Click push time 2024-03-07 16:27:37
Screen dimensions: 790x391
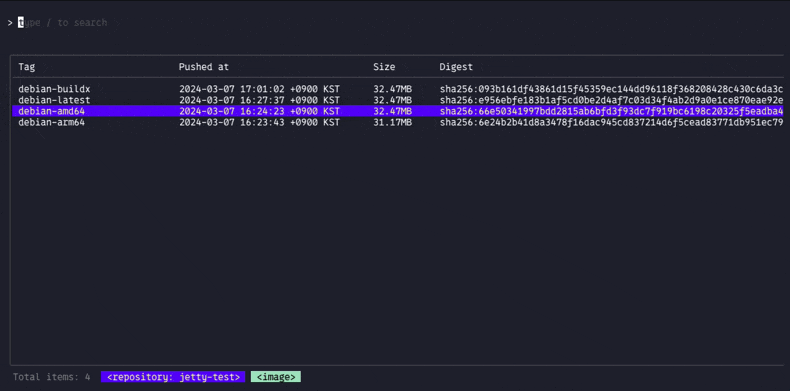259,100
